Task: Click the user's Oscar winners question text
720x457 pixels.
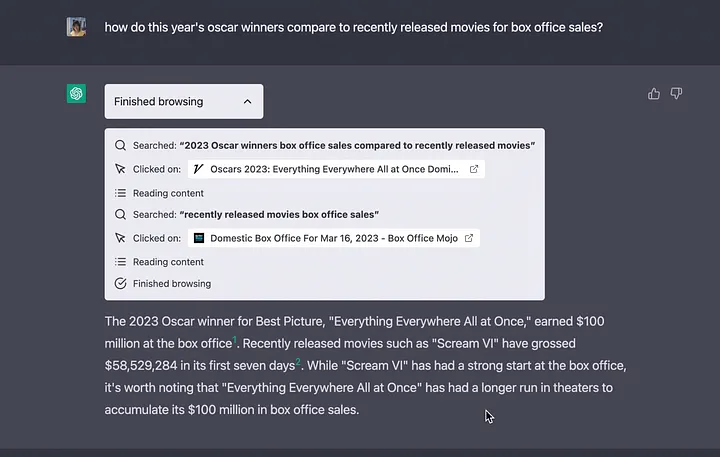Action: pos(353,27)
